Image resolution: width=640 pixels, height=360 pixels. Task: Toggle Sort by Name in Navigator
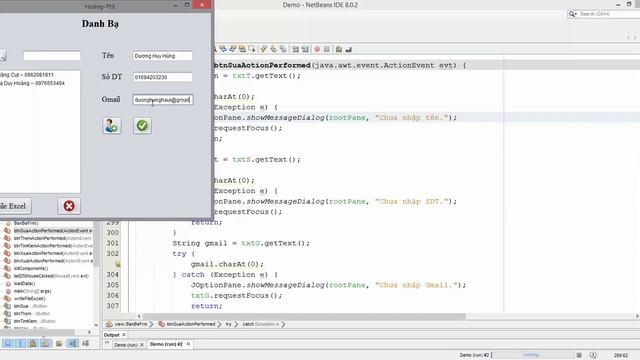(73, 344)
